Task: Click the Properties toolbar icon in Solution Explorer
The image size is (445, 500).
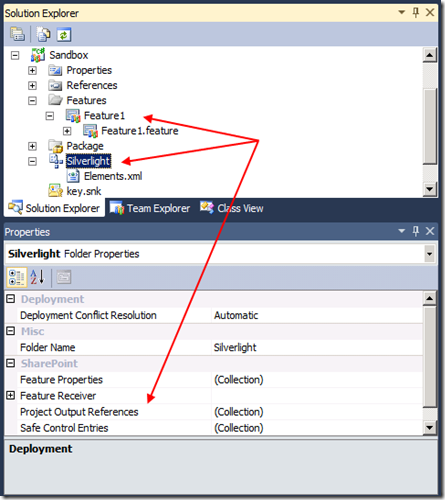Action: pos(17,34)
